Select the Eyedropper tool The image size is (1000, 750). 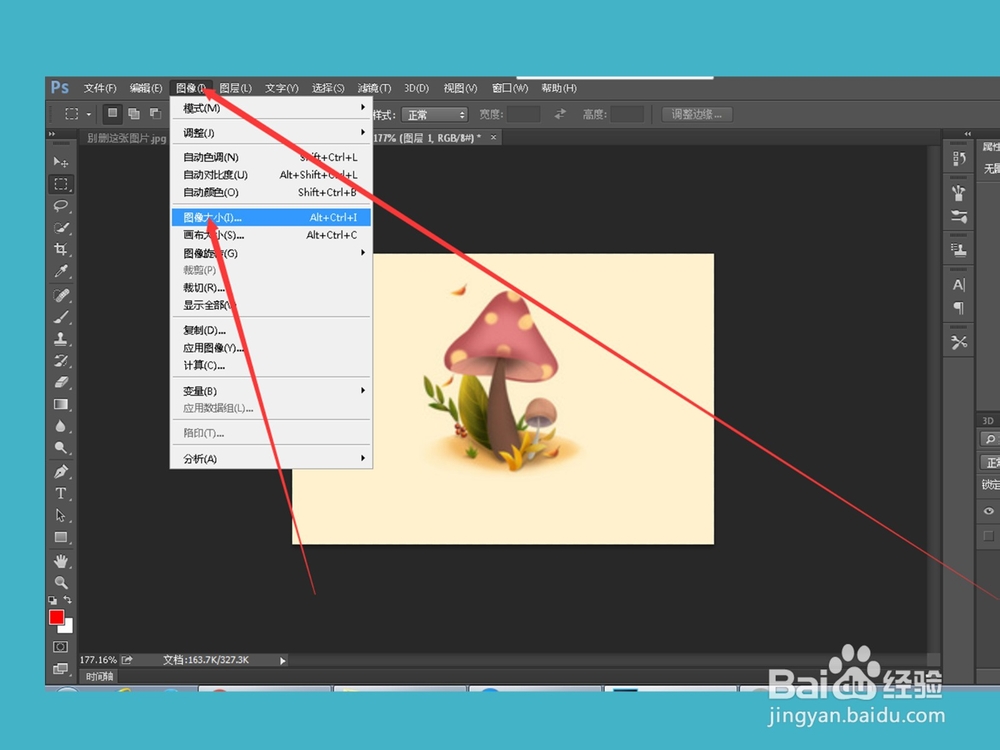[61, 271]
